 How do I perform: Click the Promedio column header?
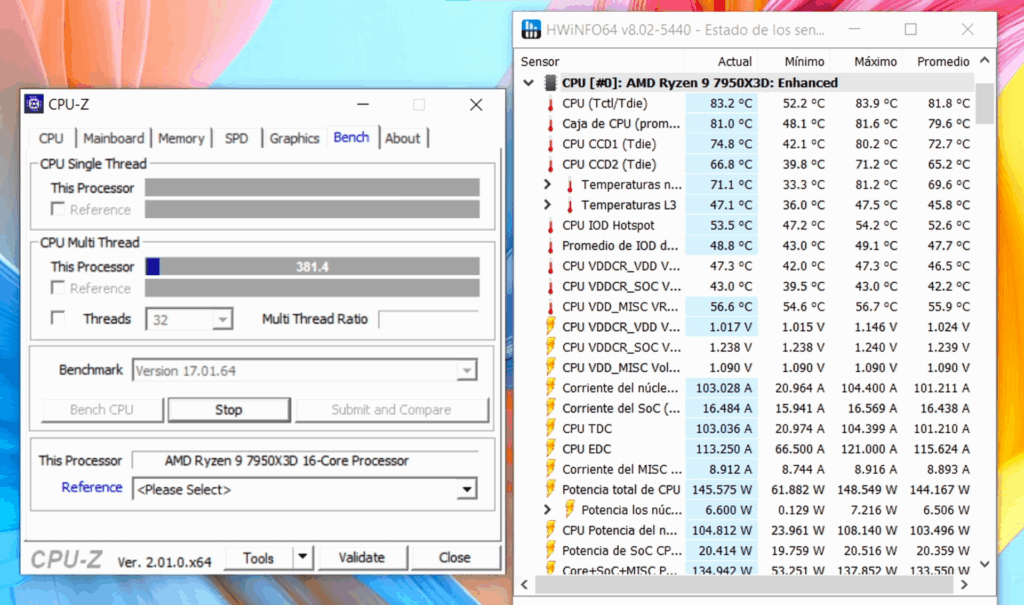pos(942,62)
